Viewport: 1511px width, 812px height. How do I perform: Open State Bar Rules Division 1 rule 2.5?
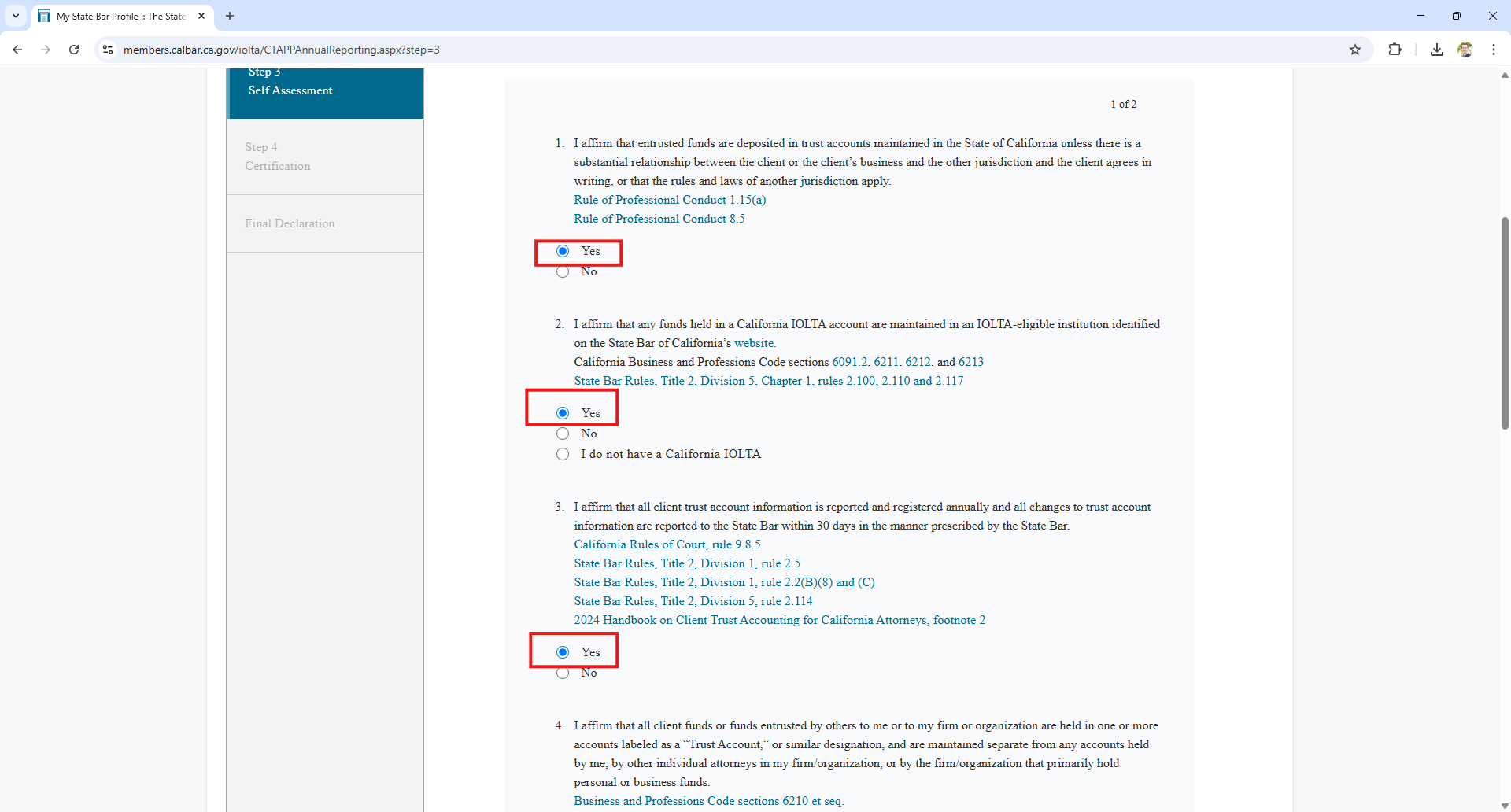687,563
